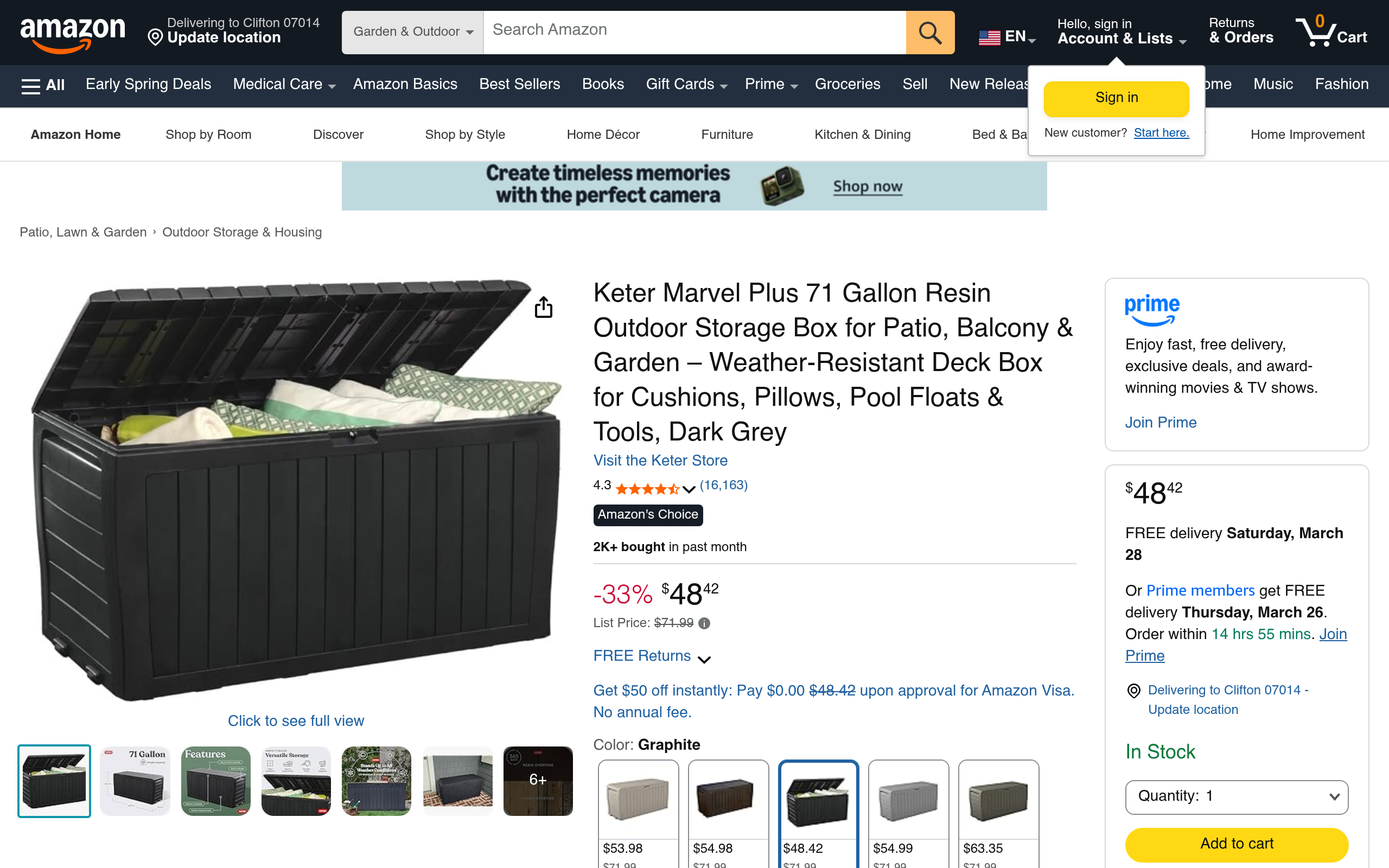Click the Add to cart button
The height and width of the screenshot is (868, 1389).
tap(1237, 843)
